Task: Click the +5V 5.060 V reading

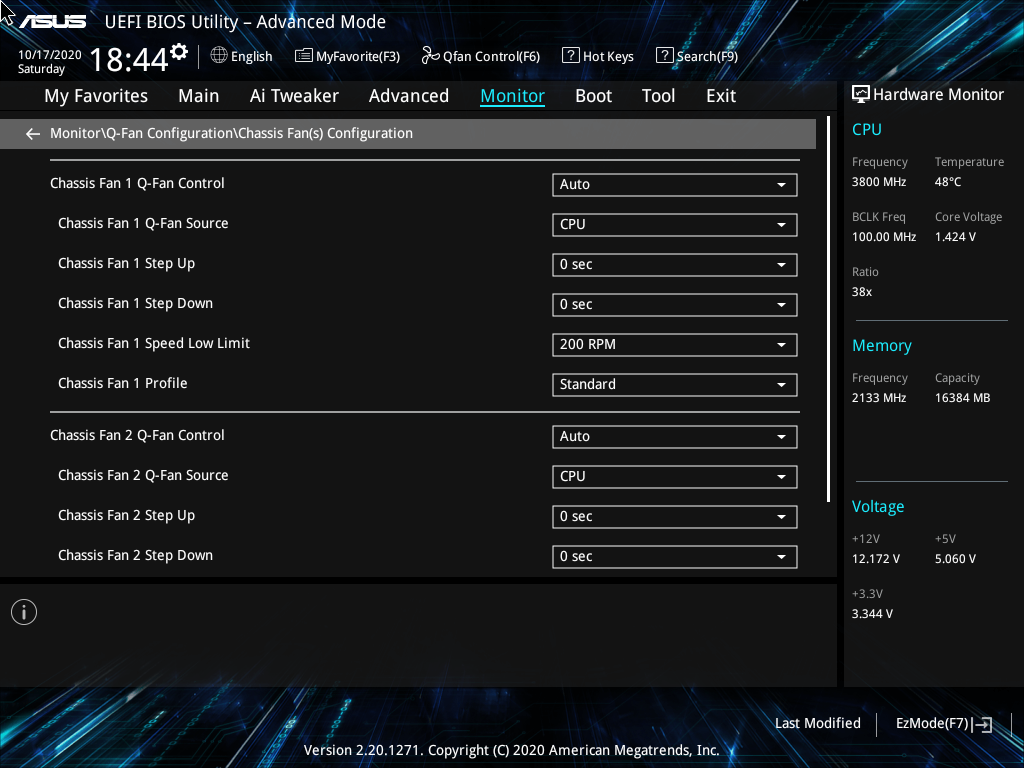Action: (x=955, y=559)
